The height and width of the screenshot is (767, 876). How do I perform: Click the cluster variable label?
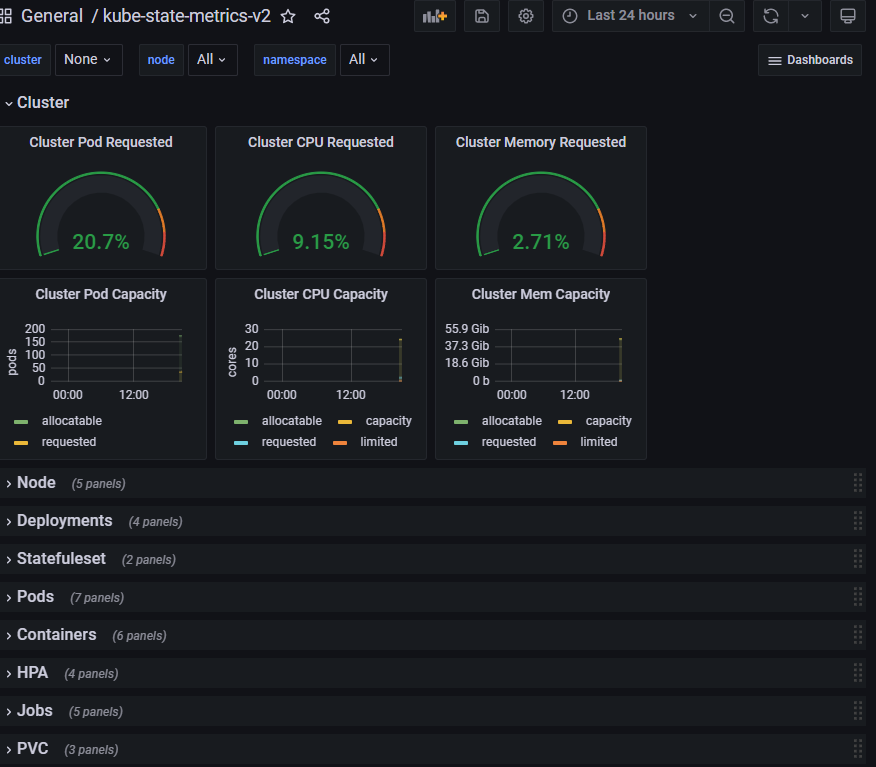tap(23, 60)
